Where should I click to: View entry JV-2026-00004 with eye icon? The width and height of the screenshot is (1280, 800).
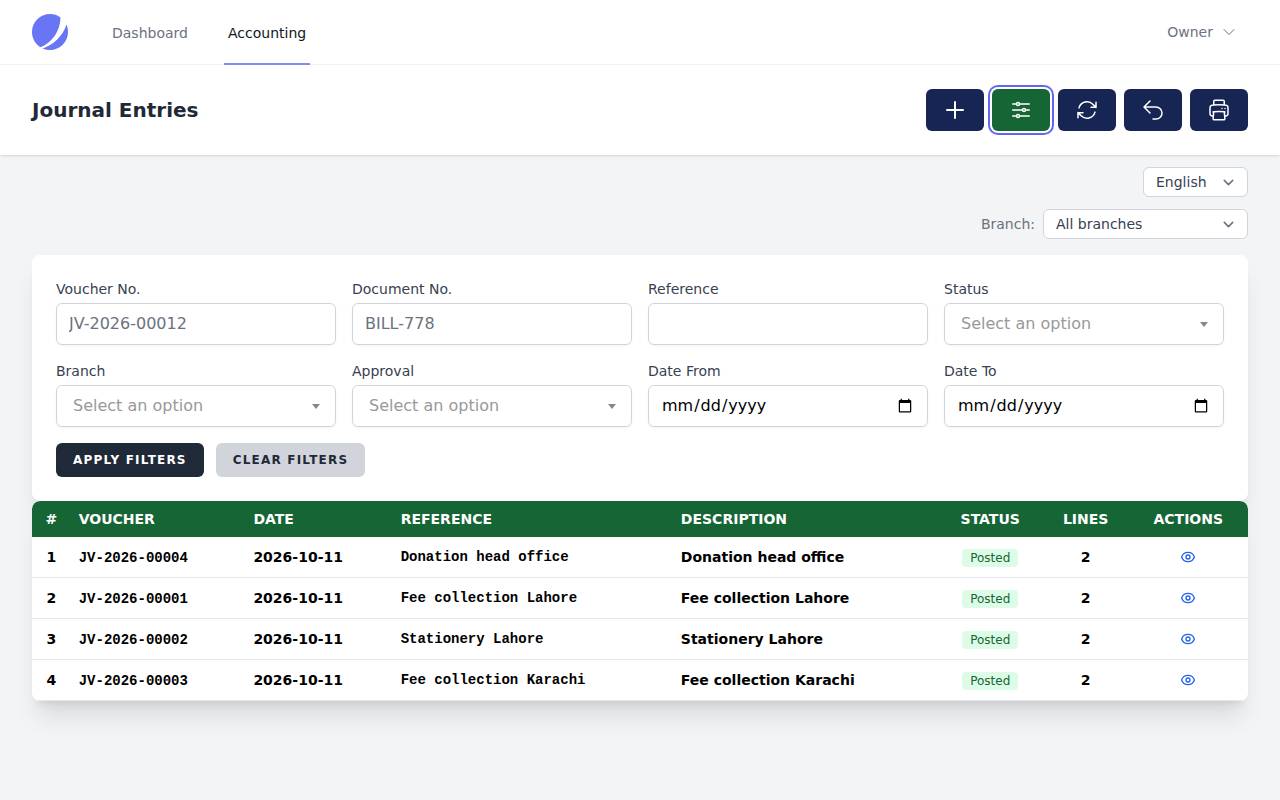(1188, 557)
